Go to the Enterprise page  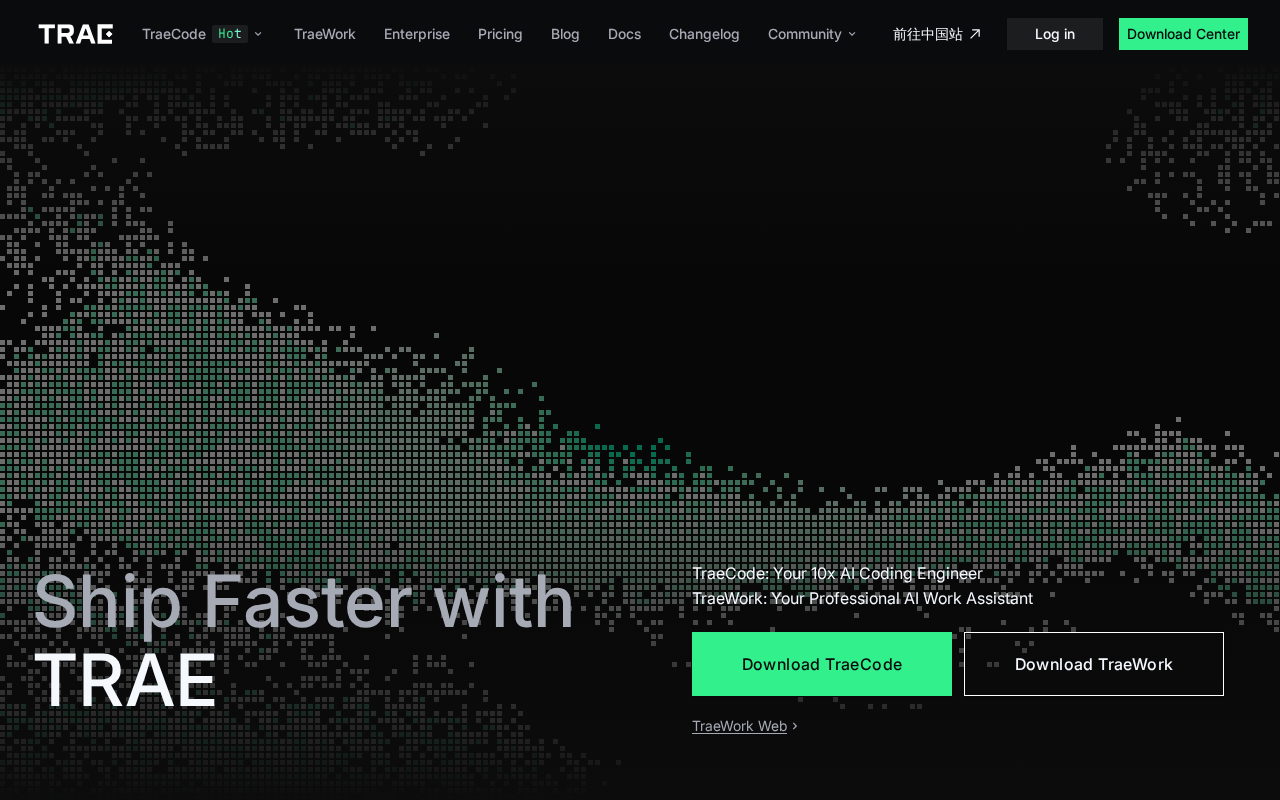[417, 34]
